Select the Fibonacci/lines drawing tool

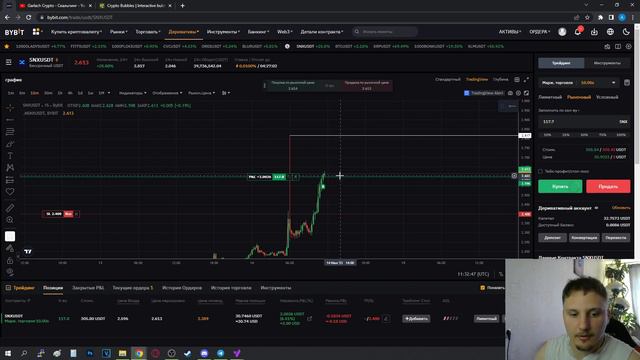pos(10,131)
